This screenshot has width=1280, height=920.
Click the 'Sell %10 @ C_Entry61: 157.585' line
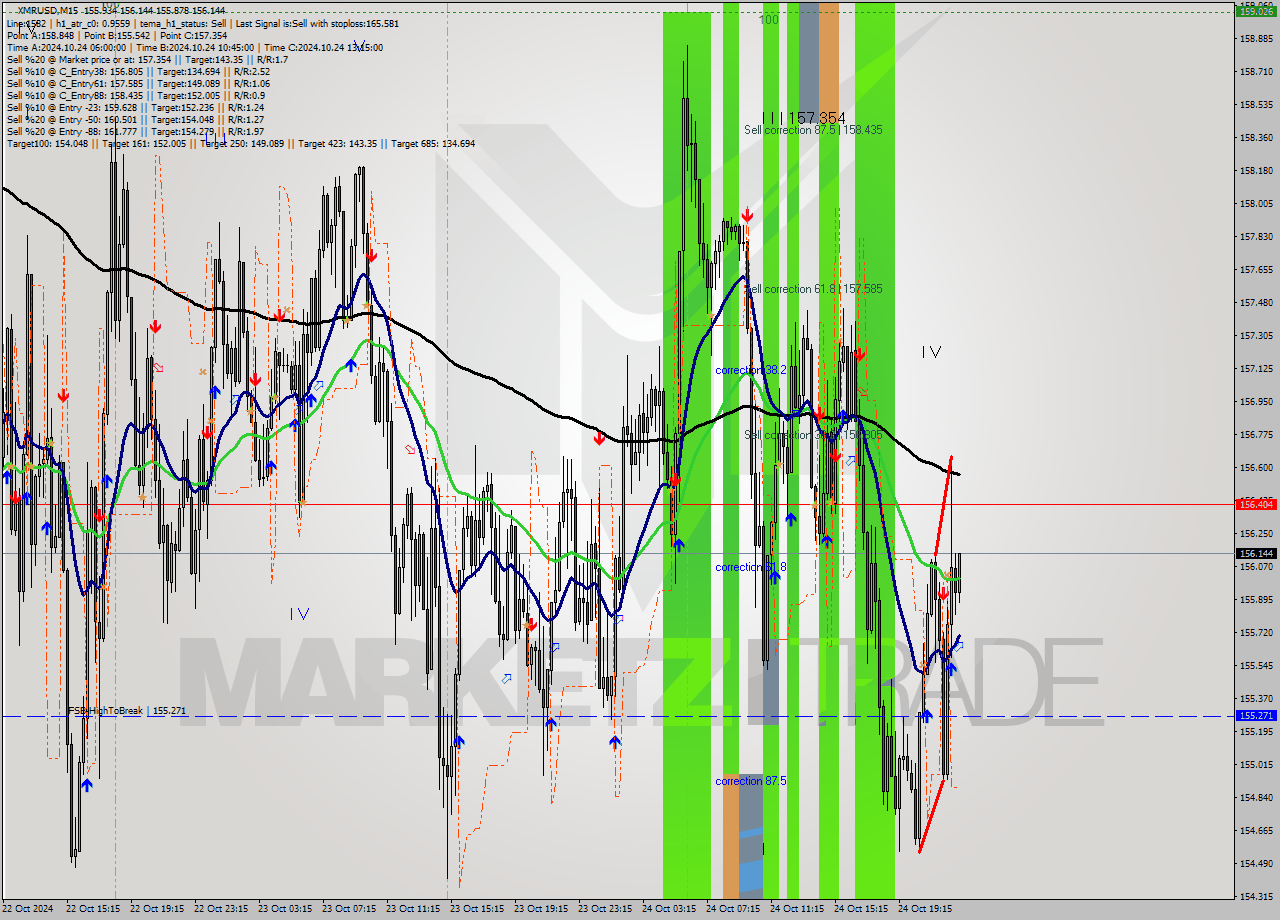[138, 83]
